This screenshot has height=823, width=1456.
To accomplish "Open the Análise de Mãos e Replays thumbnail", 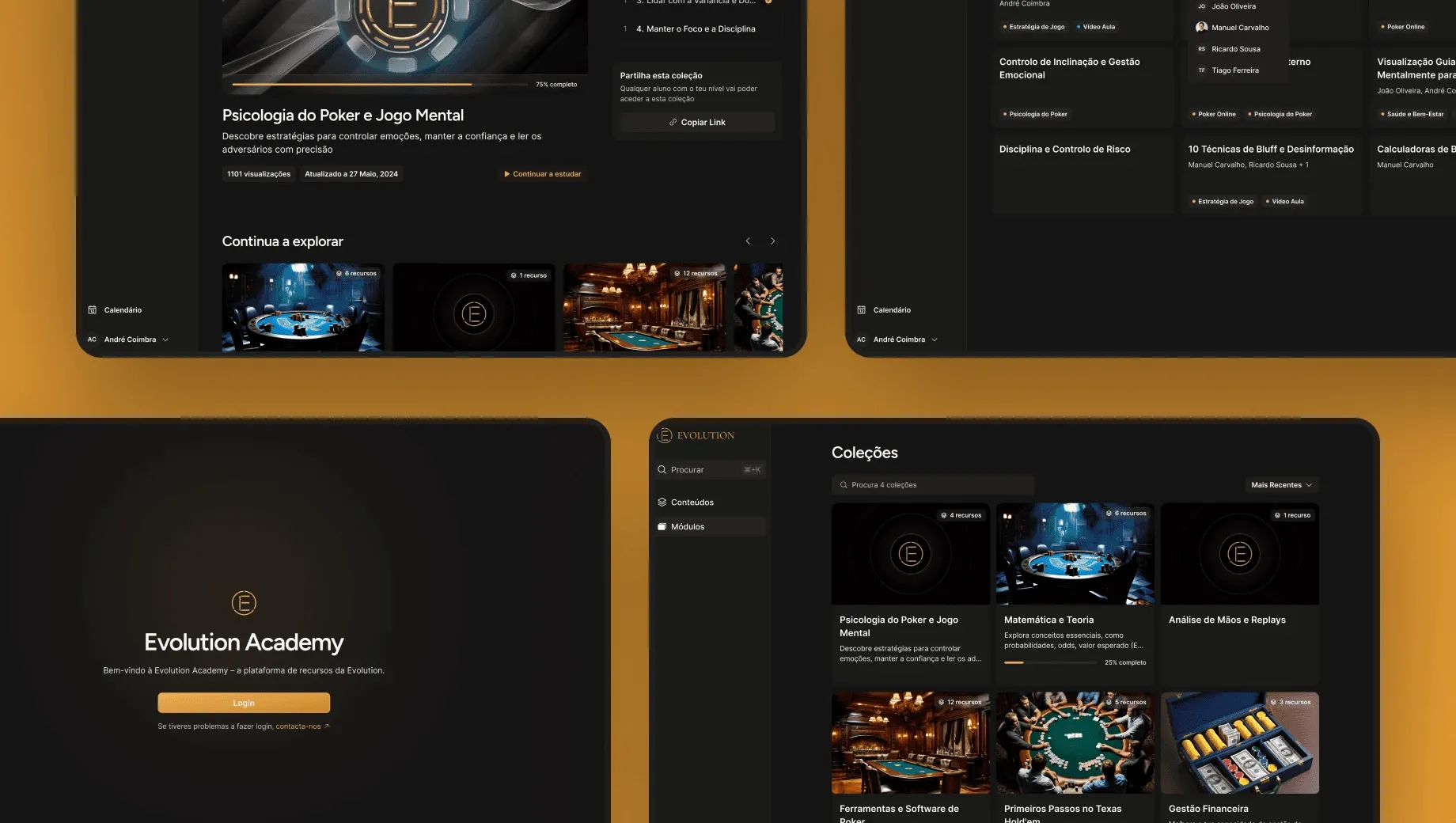I will 1240,554.
